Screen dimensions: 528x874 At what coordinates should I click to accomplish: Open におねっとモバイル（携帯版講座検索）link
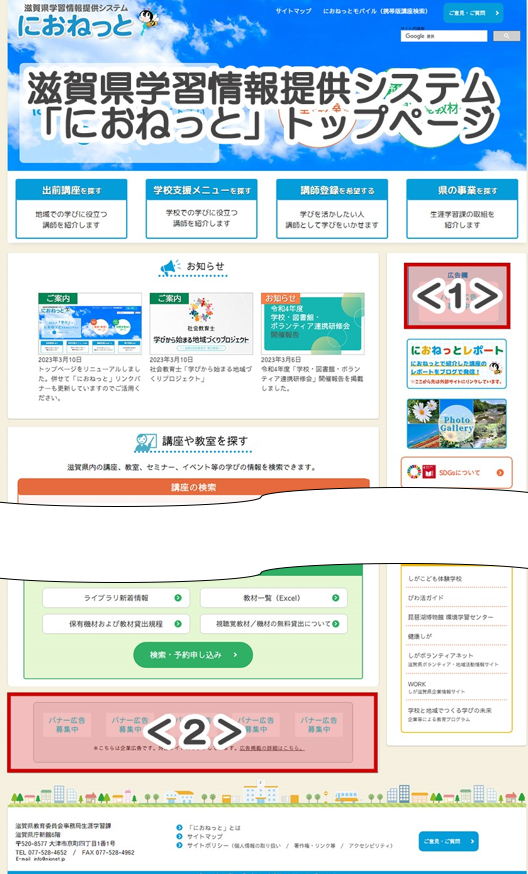click(376, 11)
